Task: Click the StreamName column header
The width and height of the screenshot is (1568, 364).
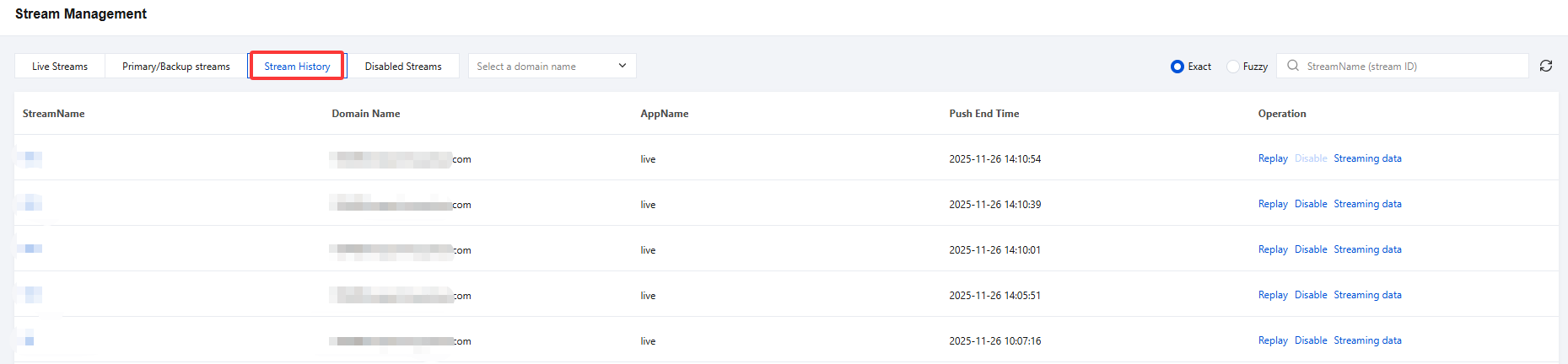Action: [x=53, y=114]
